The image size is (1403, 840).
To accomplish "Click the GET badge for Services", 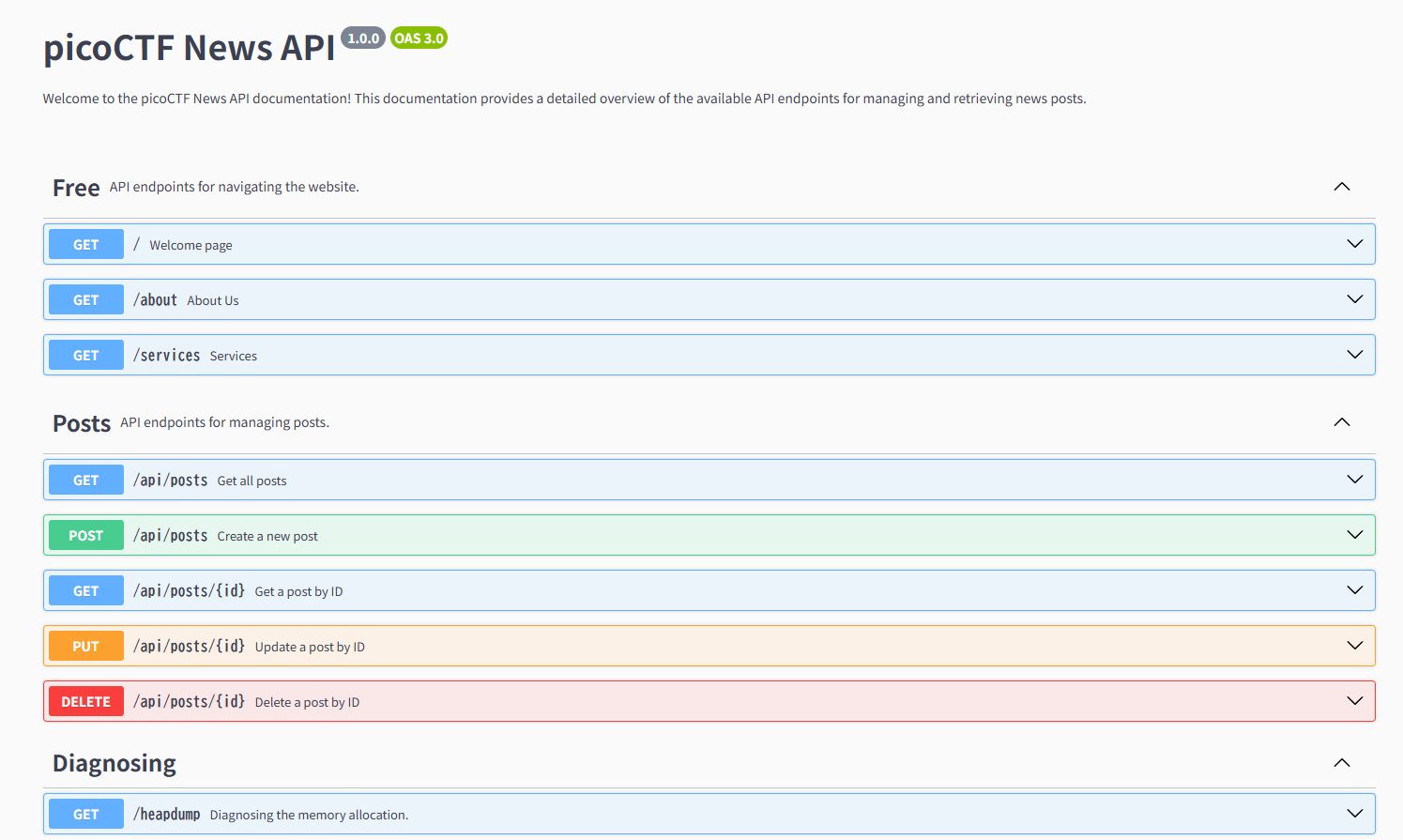I will pos(86,355).
